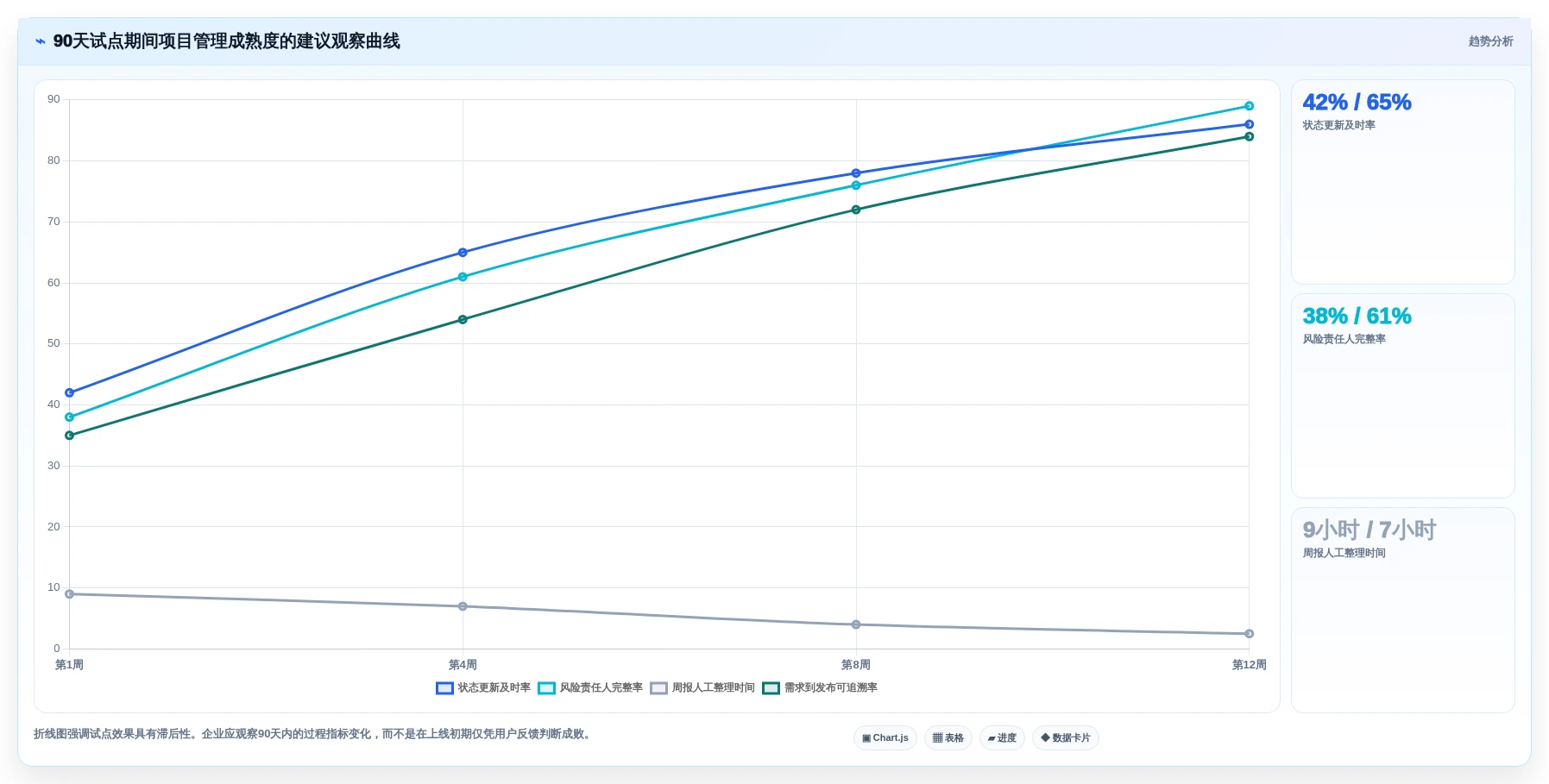The width and height of the screenshot is (1549, 784).
Task: Toggle the 需求到发布可追溯率 legend series
Action: pos(820,688)
